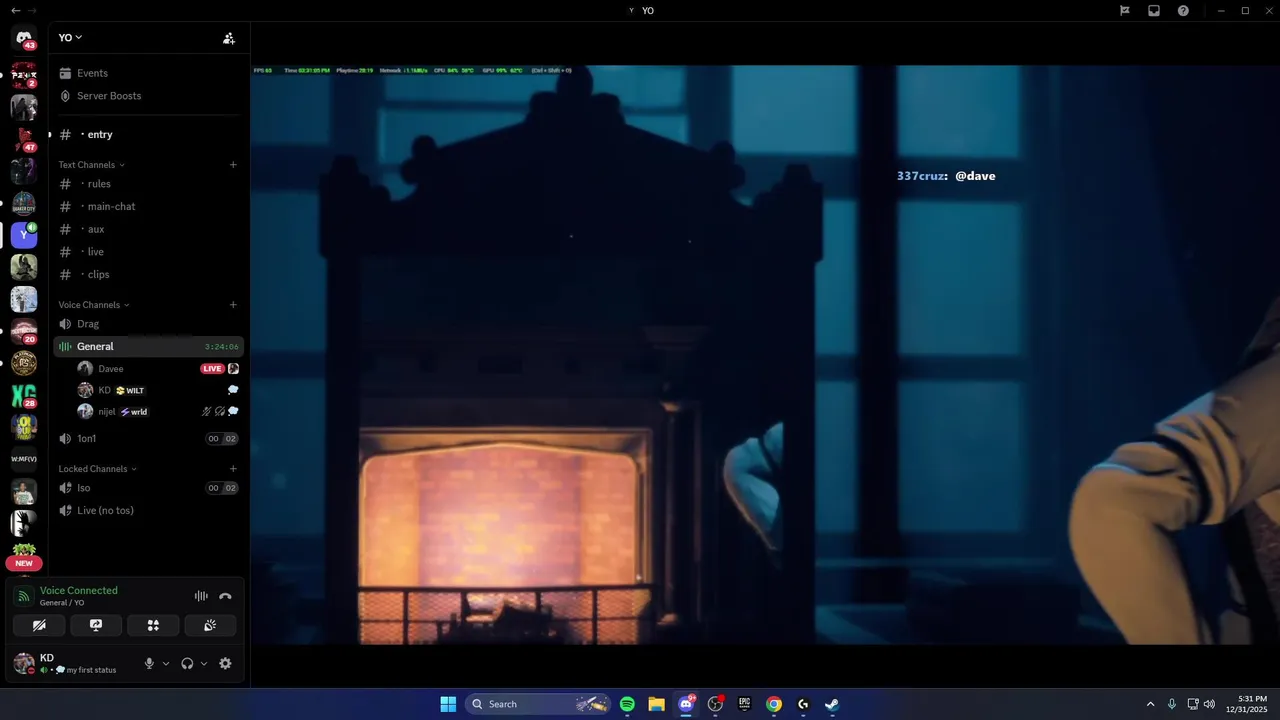The width and height of the screenshot is (1280, 720).
Task: Open the Voice Connected signal icon
Action: (24, 596)
